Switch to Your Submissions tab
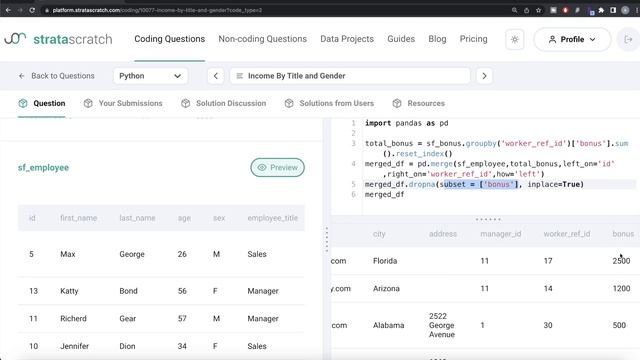Screen dimensions: 640x360 [x=123, y=103]
